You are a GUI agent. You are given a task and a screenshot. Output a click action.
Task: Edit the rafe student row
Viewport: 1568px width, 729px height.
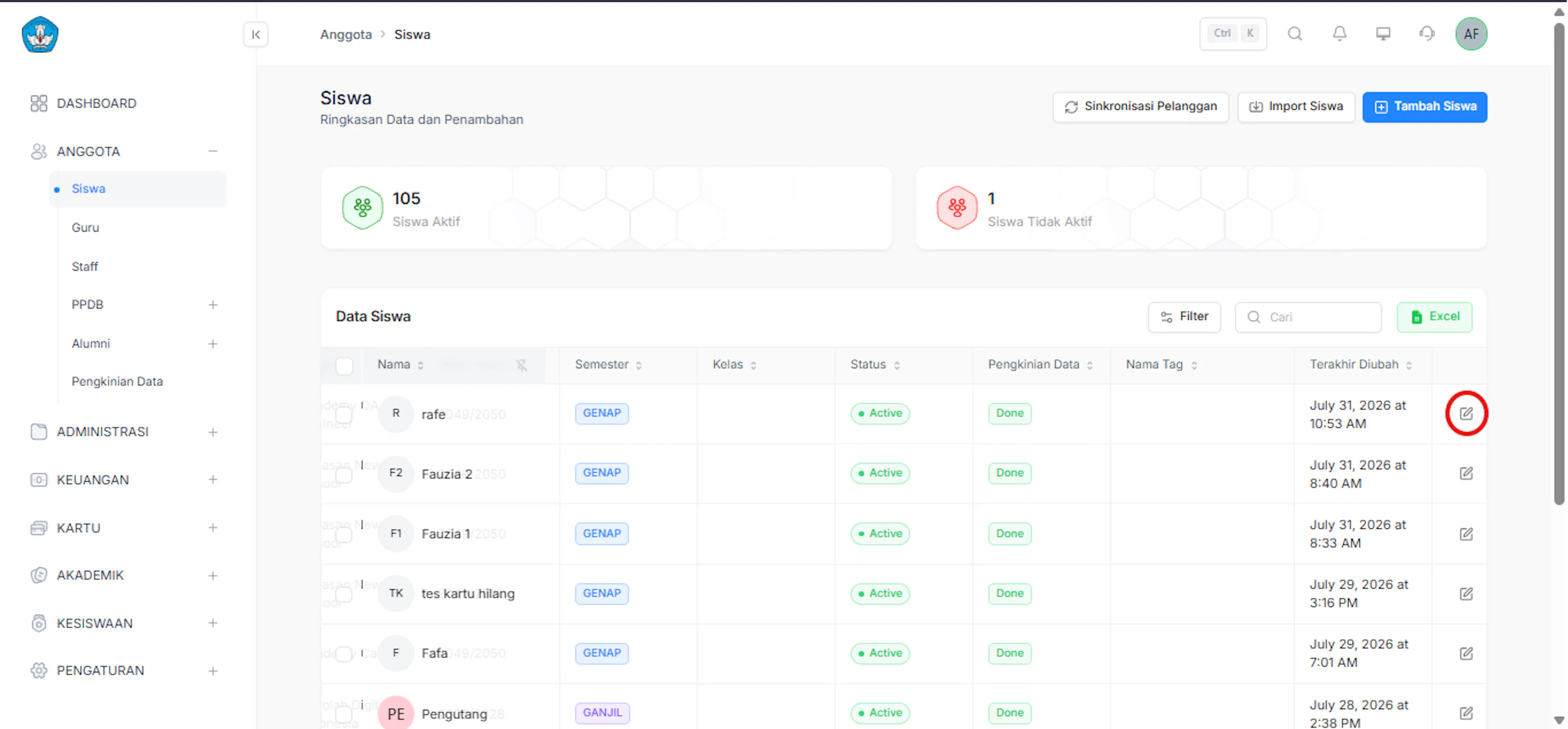[x=1466, y=414]
